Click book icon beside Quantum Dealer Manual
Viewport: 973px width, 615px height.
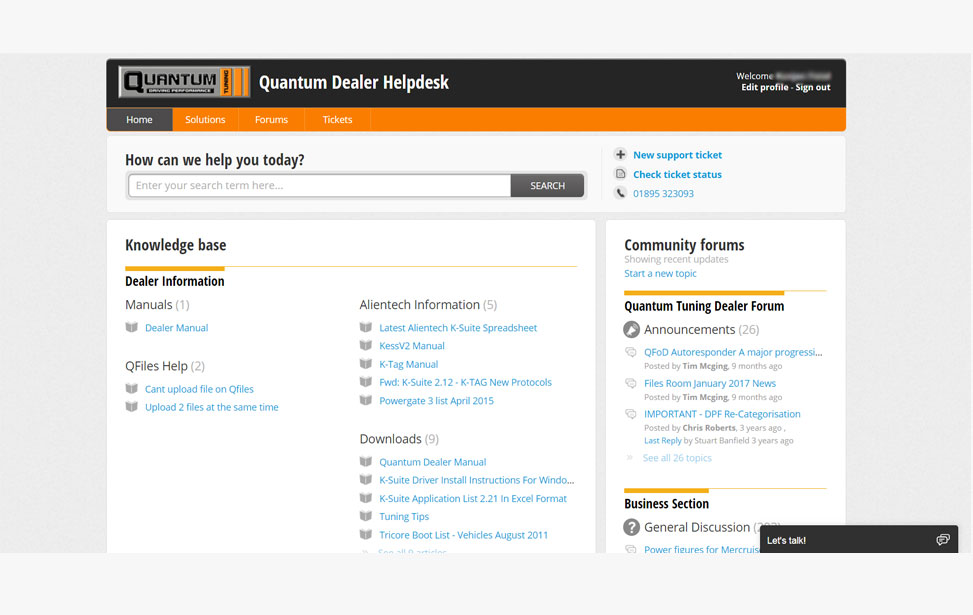365,461
